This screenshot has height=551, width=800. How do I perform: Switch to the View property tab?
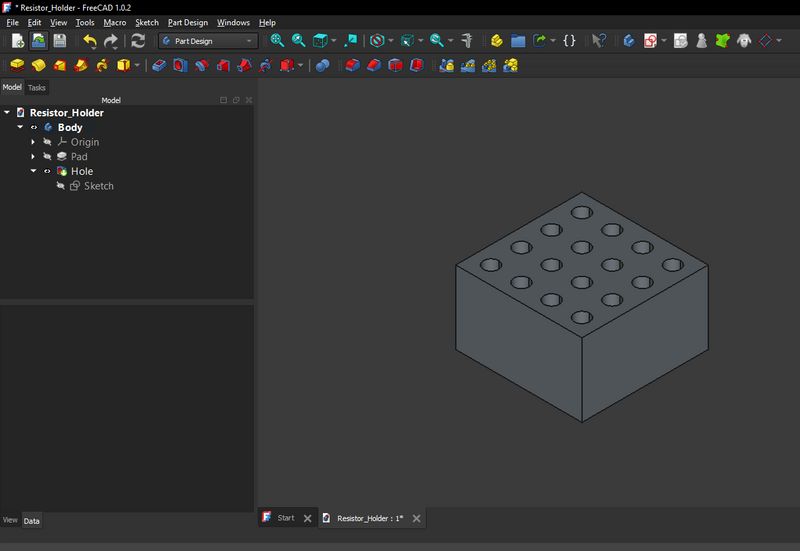10,521
